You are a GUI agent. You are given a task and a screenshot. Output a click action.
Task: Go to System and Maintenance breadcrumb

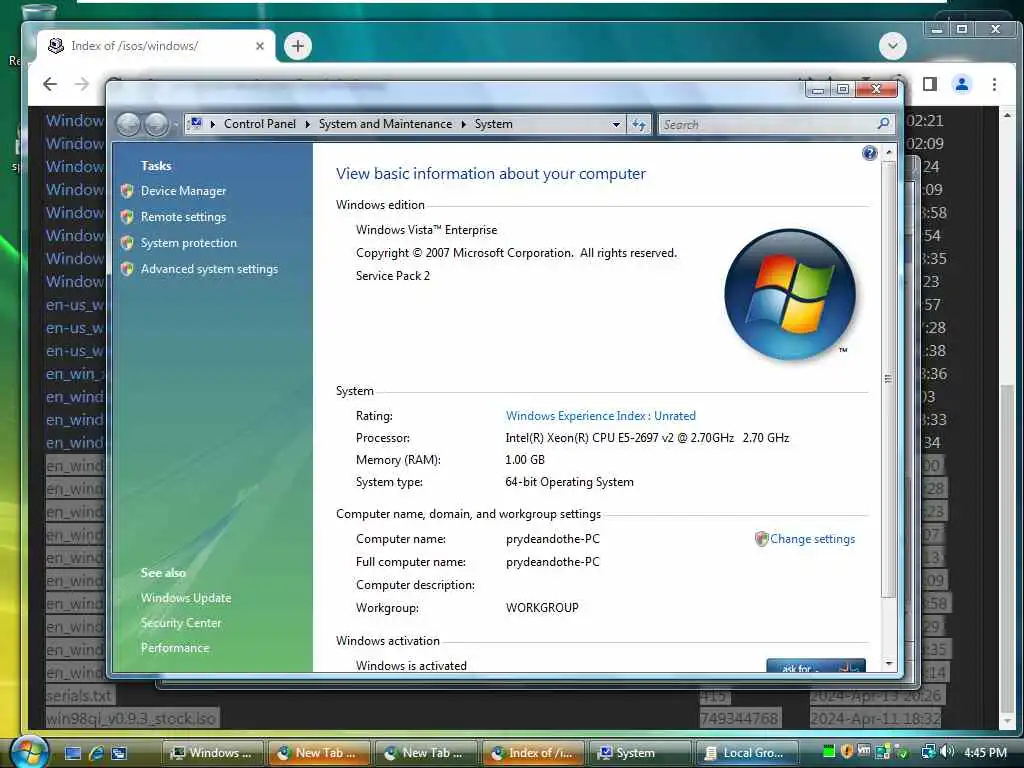pos(385,124)
